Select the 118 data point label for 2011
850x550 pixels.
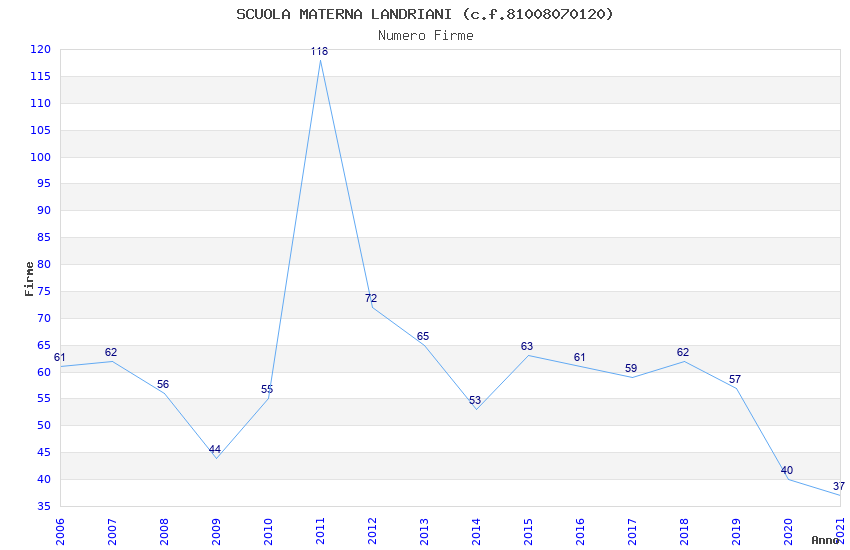(319, 51)
